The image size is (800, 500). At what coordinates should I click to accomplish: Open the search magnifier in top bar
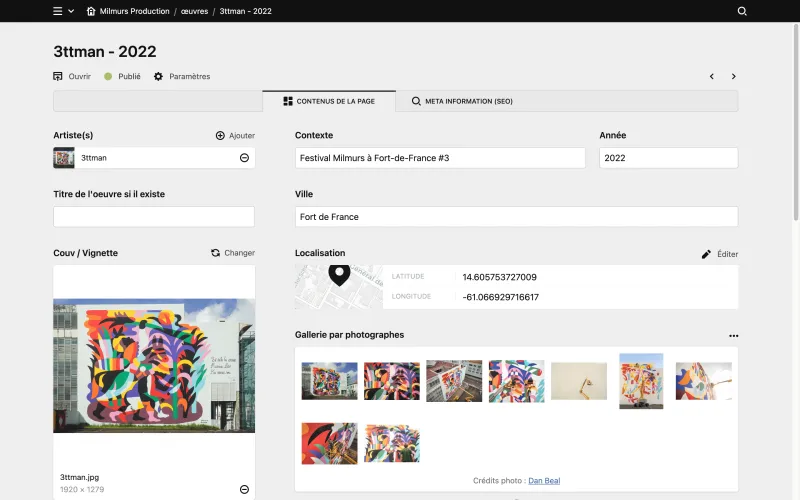tap(742, 11)
